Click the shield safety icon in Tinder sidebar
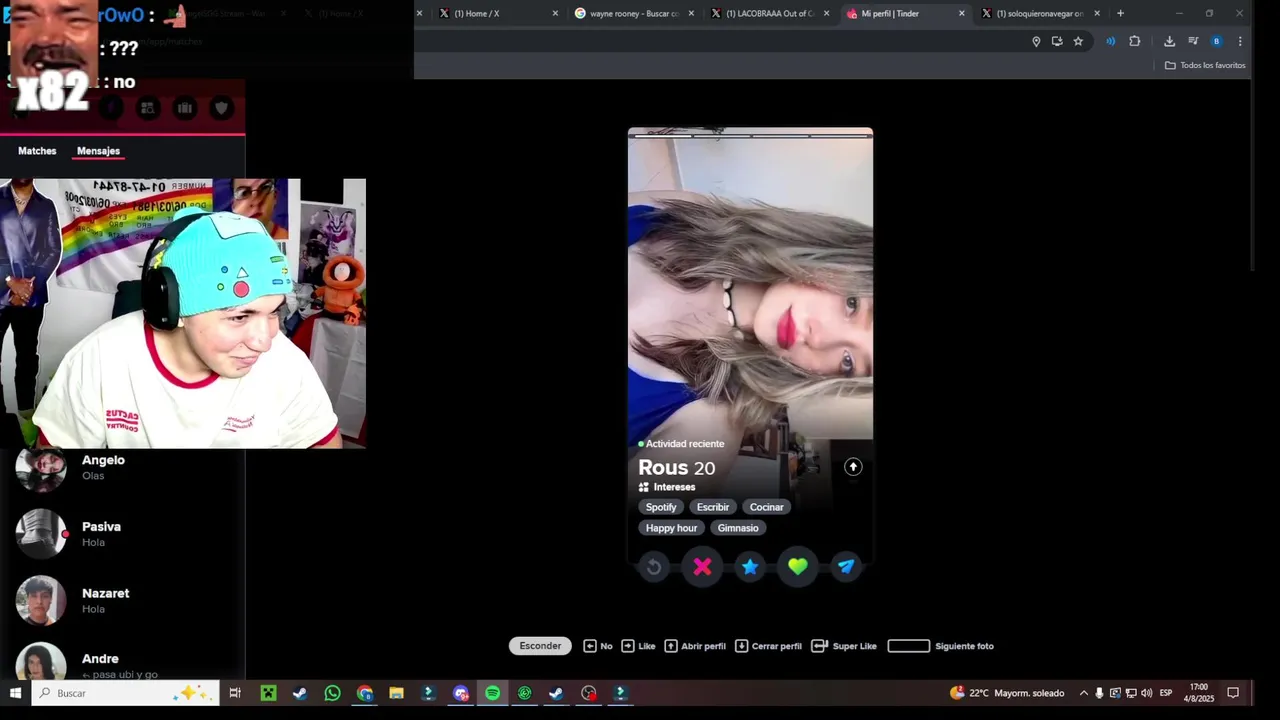Screen dimensions: 1280x720 [221, 108]
